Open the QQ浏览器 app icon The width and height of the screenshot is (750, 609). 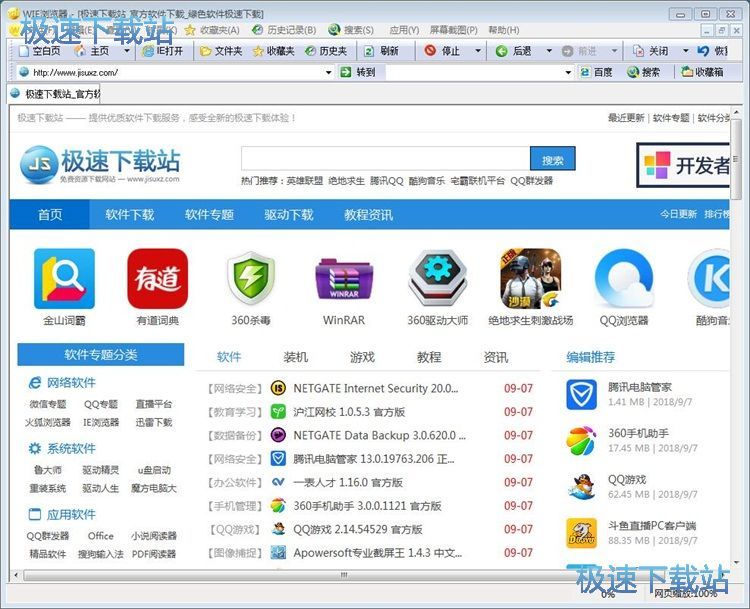[x=624, y=278]
